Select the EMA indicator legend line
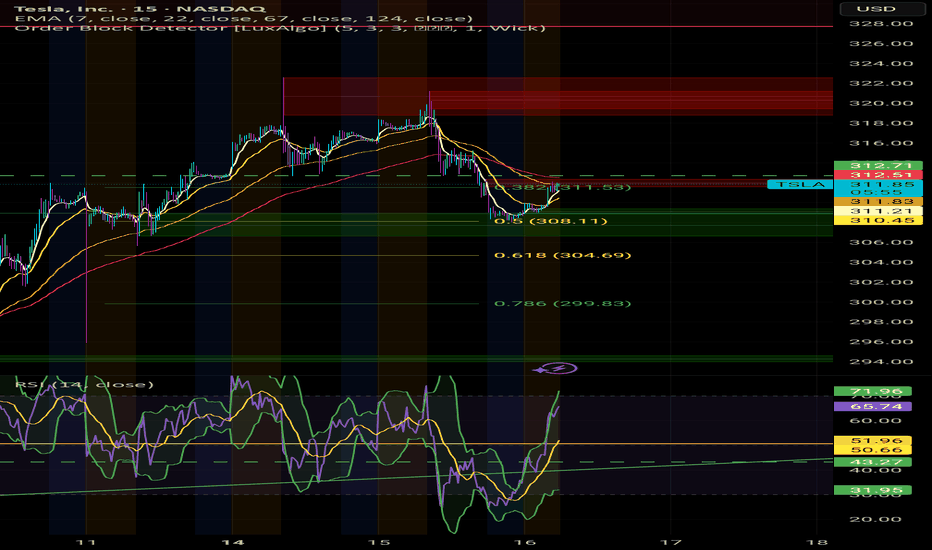Image resolution: width=932 pixels, height=550 pixels. coord(244,18)
